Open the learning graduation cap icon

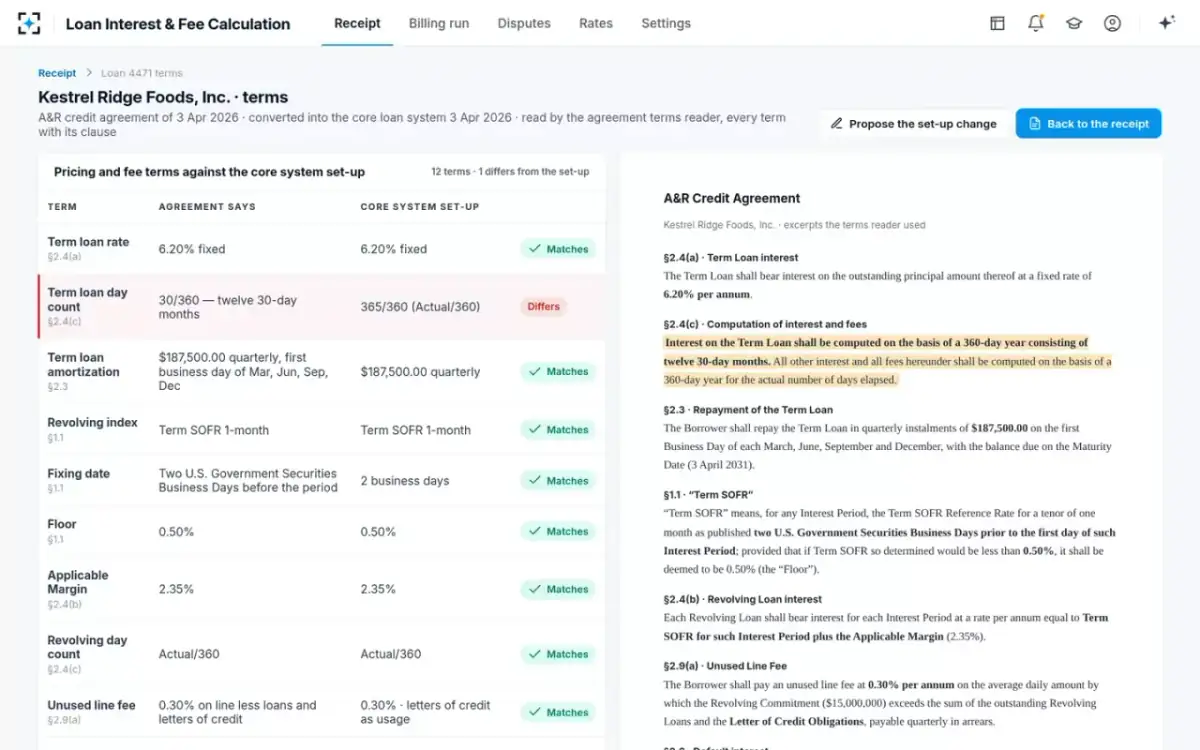point(1074,23)
